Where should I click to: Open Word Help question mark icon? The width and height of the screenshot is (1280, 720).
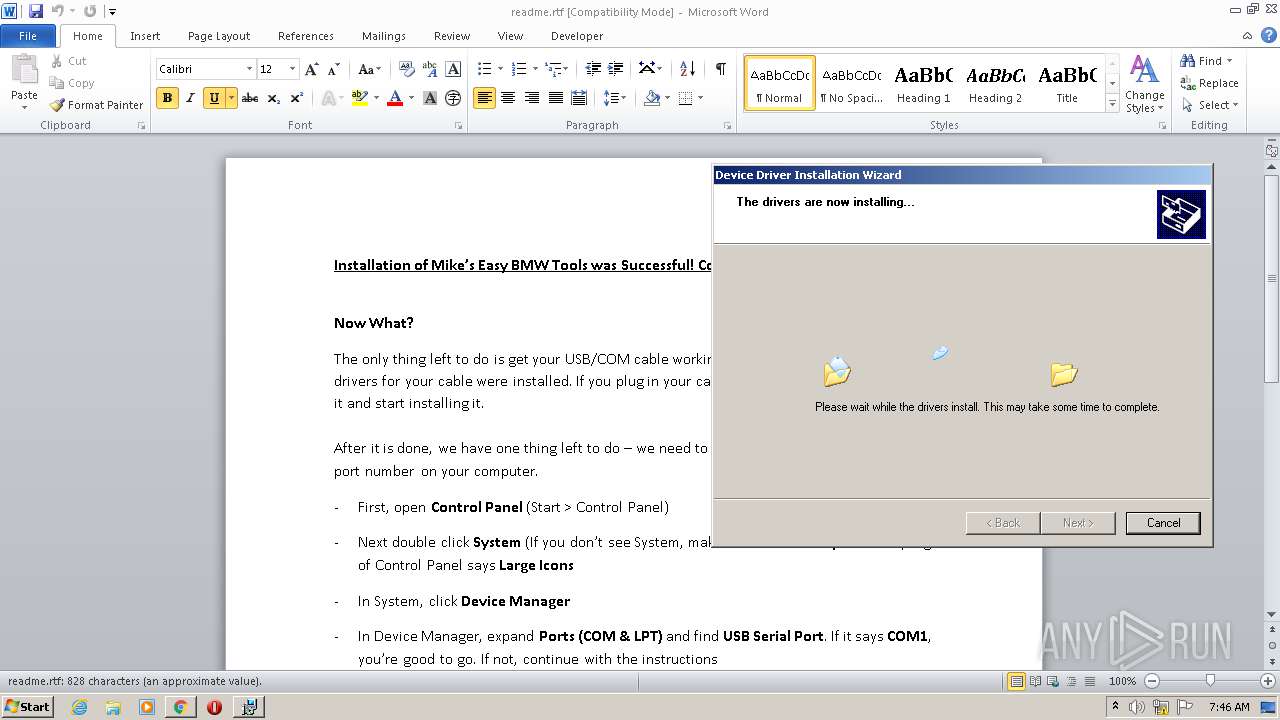[1269, 35]
